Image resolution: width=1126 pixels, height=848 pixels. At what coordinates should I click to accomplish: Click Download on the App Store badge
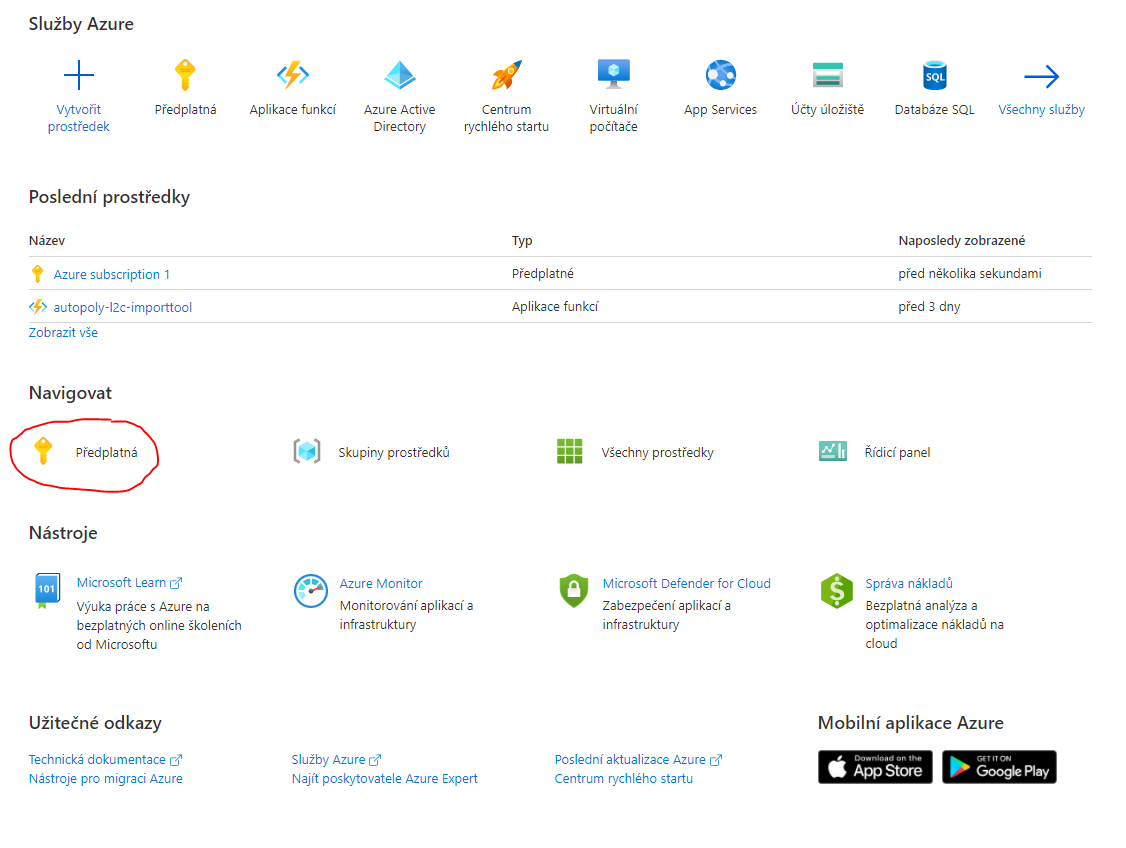point(875,767)
